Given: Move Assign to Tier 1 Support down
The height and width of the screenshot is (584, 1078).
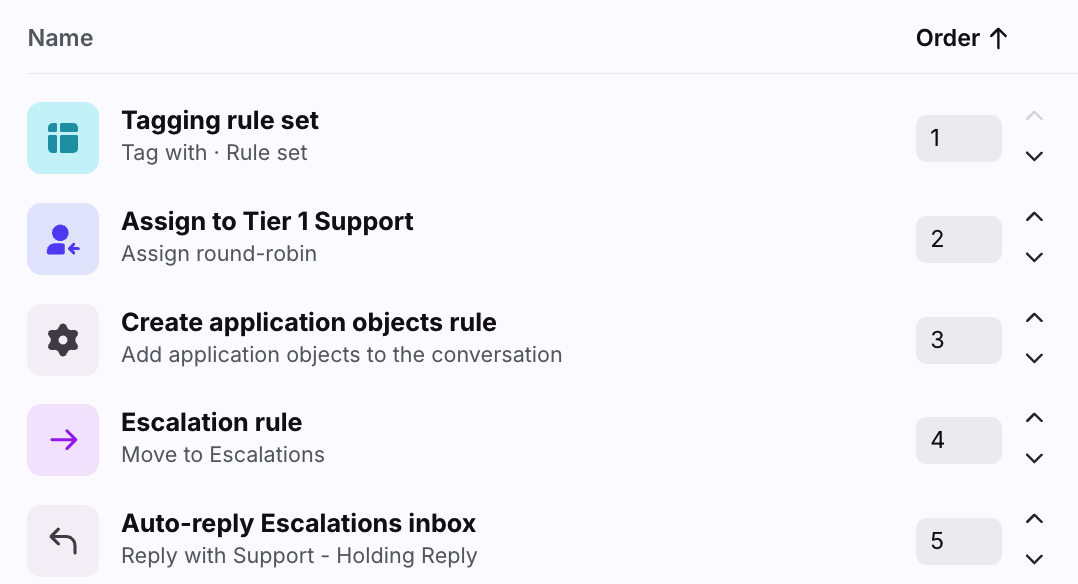Looking at the screenshot, I should click(1034, 258).
